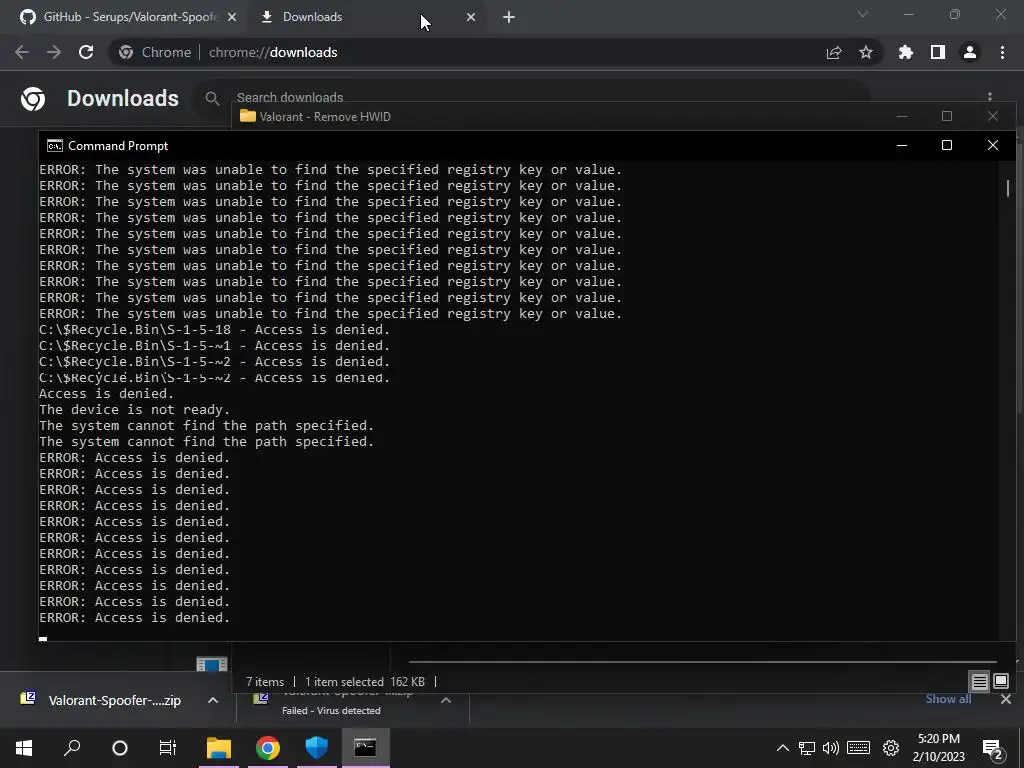Viewport: 1024px width, 768px height.
Task: Click the Command Prompt title bar icon
Action: pos(55,146)
